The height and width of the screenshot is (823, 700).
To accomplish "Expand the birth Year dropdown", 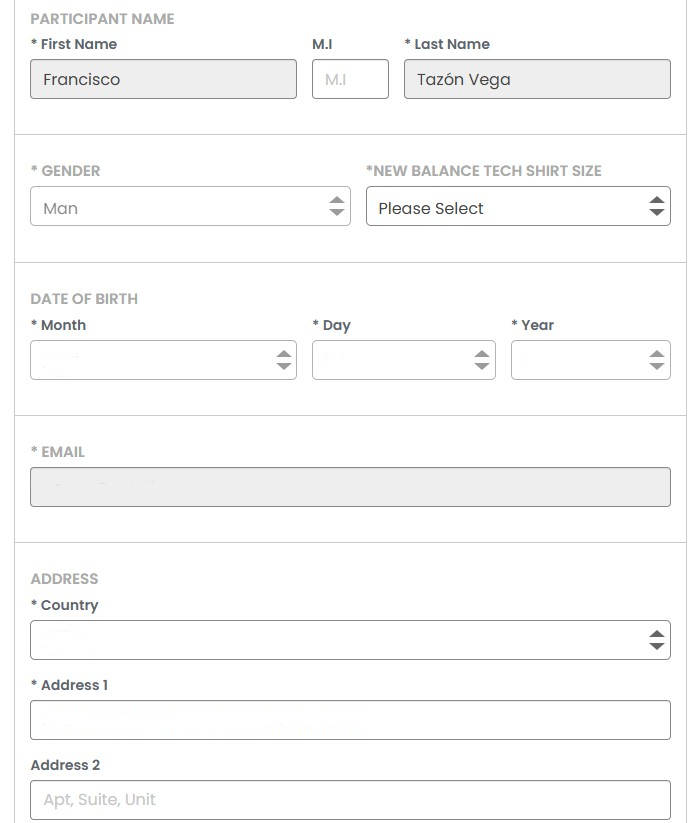I will 578,360.
